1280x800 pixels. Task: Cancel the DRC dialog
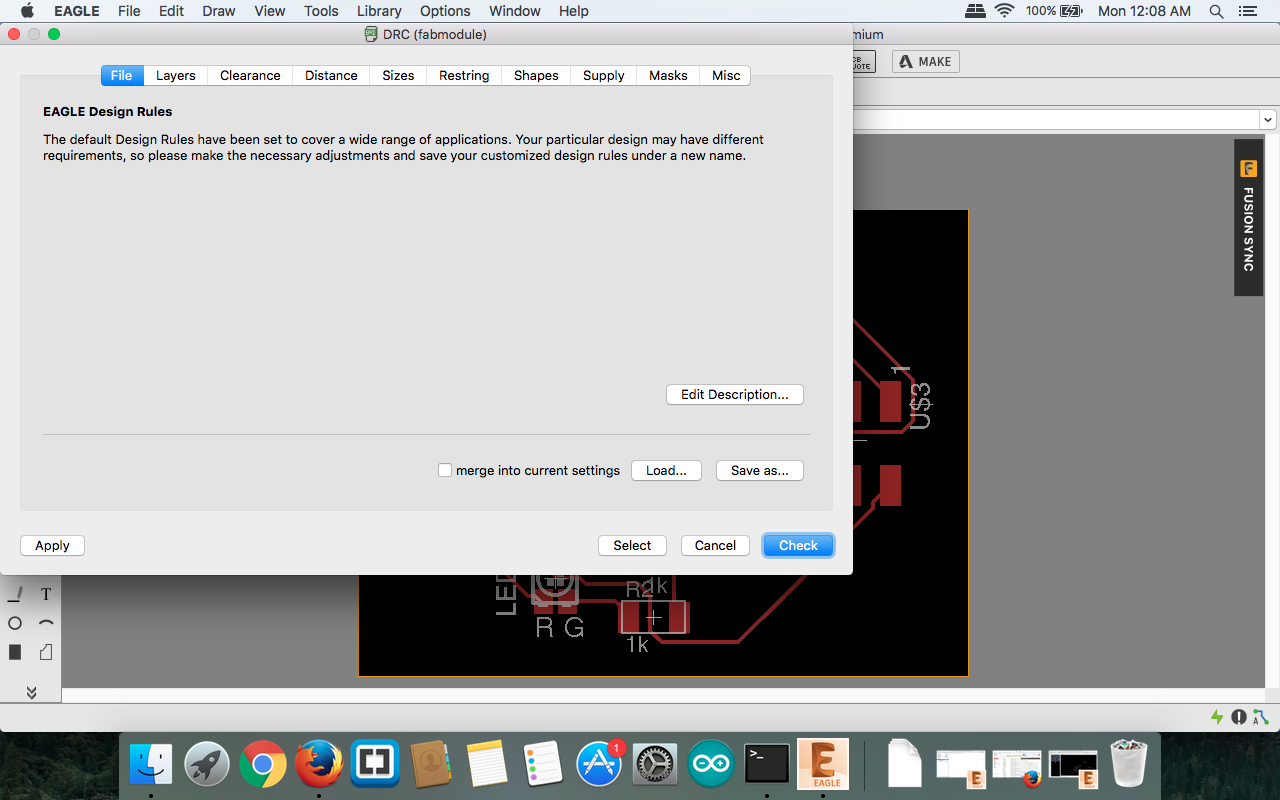pyautogui.click(x=715, y=545)
